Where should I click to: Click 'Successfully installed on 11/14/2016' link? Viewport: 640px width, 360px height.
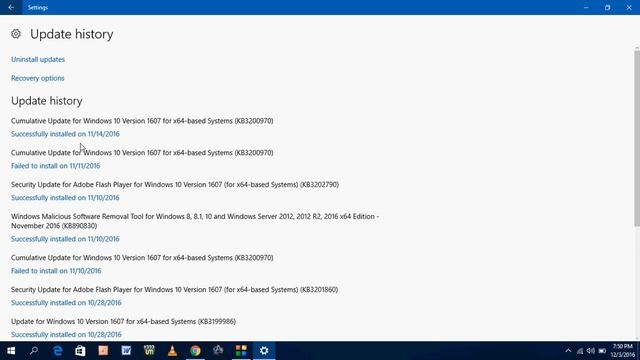[65, 134]
